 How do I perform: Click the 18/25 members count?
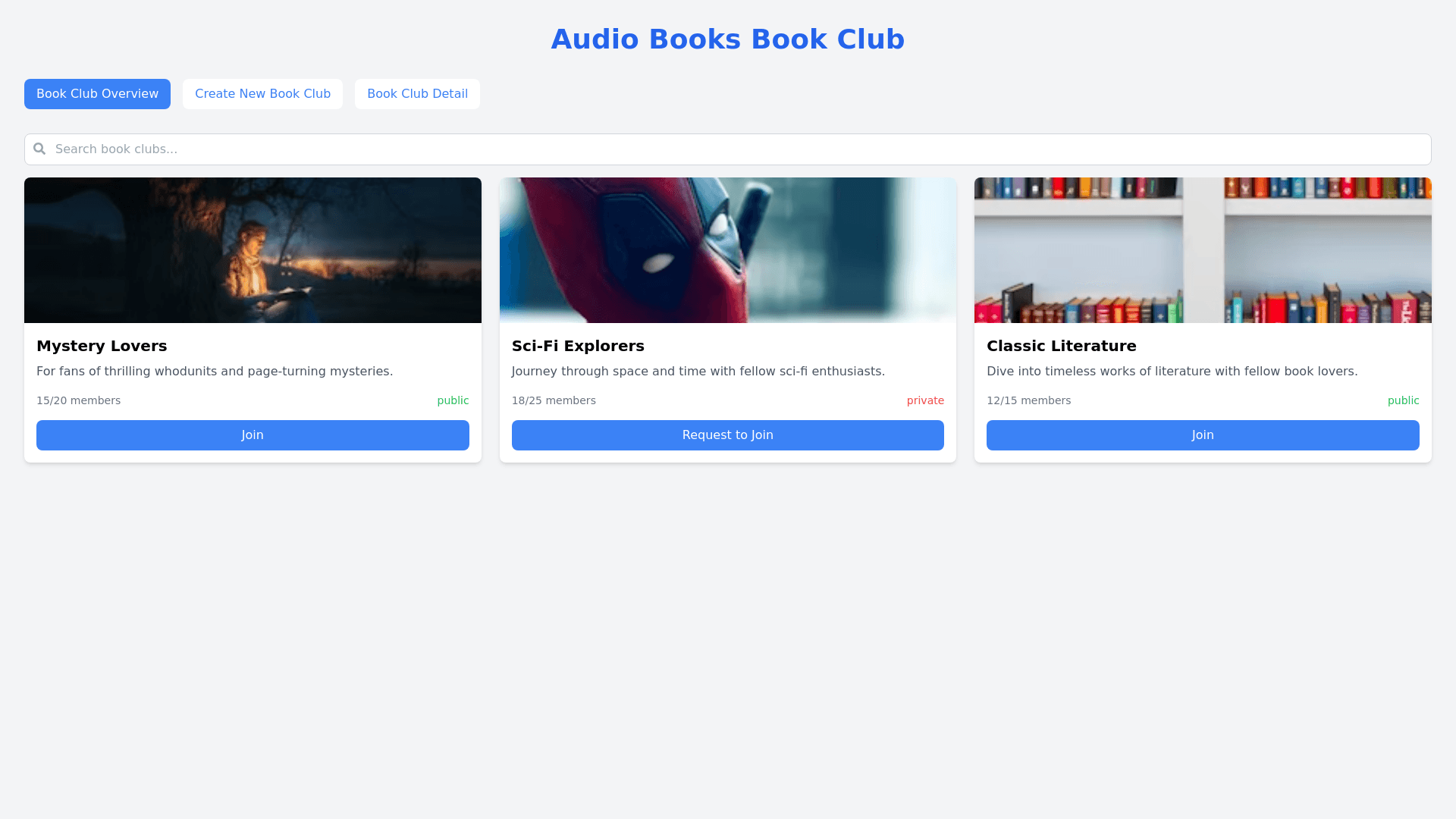(x=554, y=400)
